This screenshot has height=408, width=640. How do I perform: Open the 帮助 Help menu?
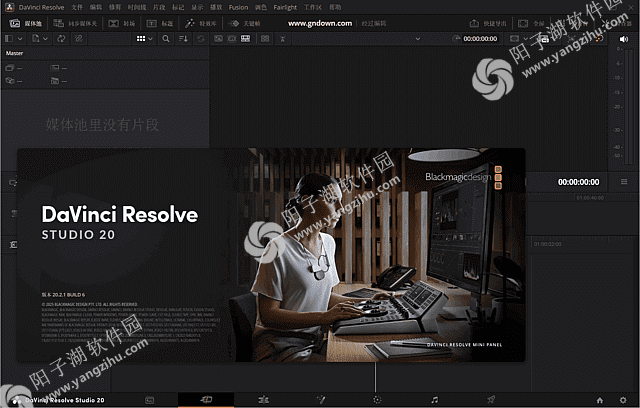(335, 7)
